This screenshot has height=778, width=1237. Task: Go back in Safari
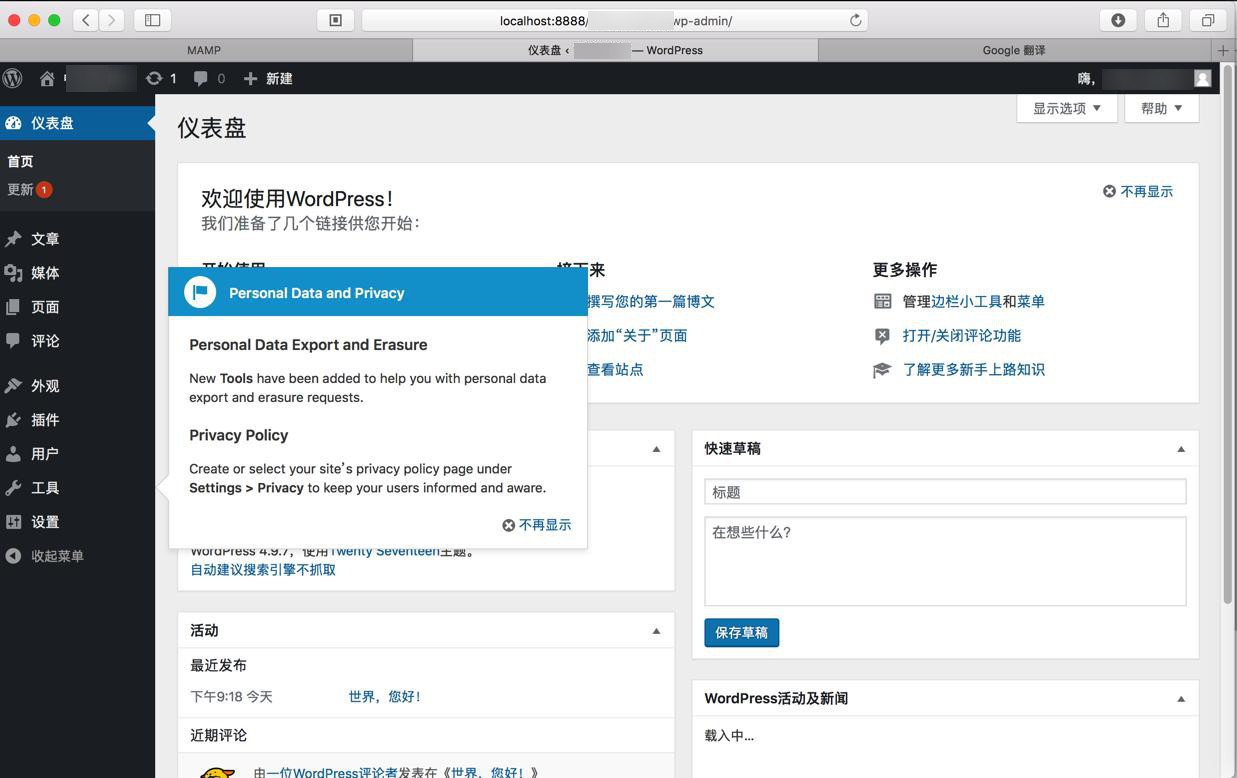point(86,20)
